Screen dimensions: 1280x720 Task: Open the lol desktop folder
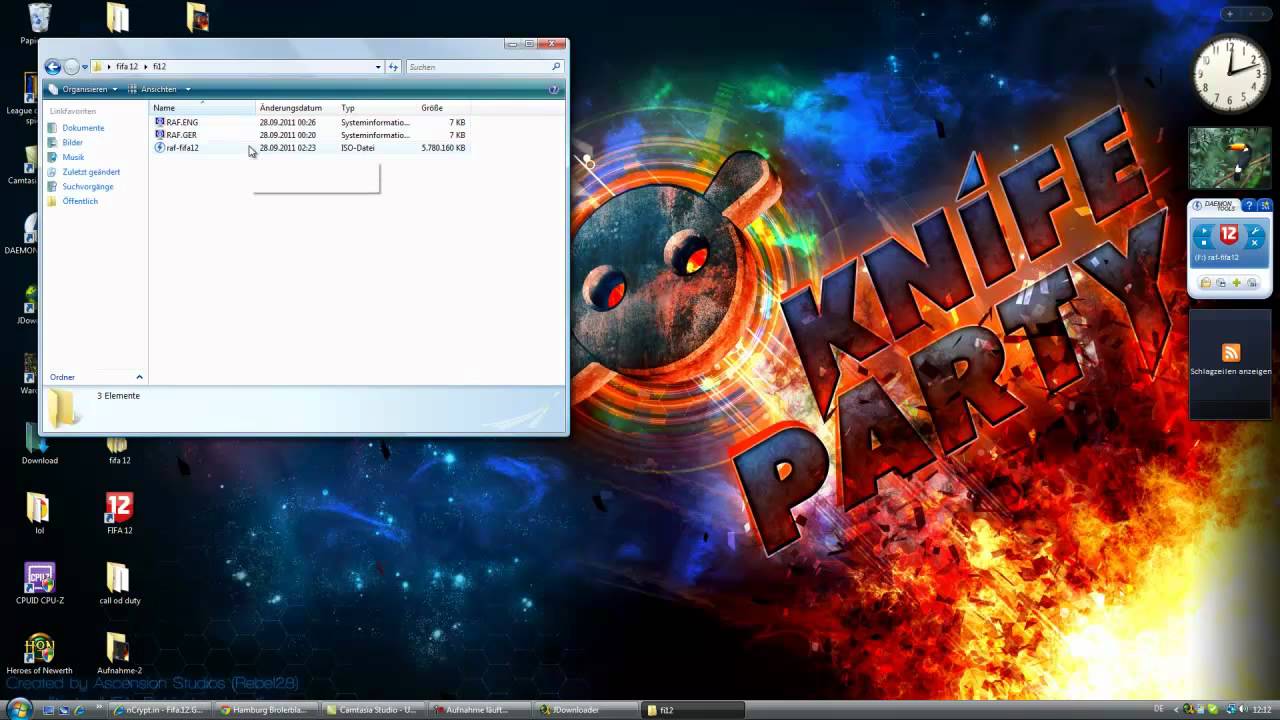[39, 513]
